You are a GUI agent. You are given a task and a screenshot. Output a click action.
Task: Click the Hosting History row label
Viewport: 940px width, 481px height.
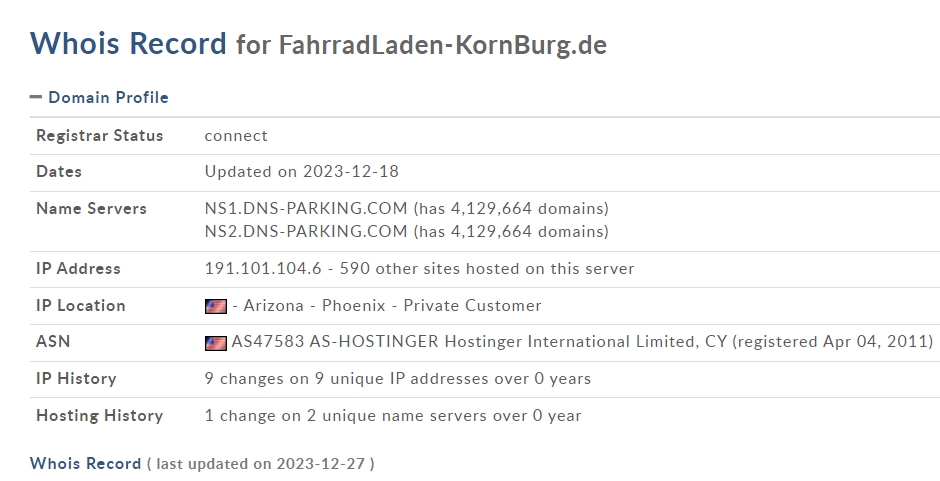click(100, 416)
